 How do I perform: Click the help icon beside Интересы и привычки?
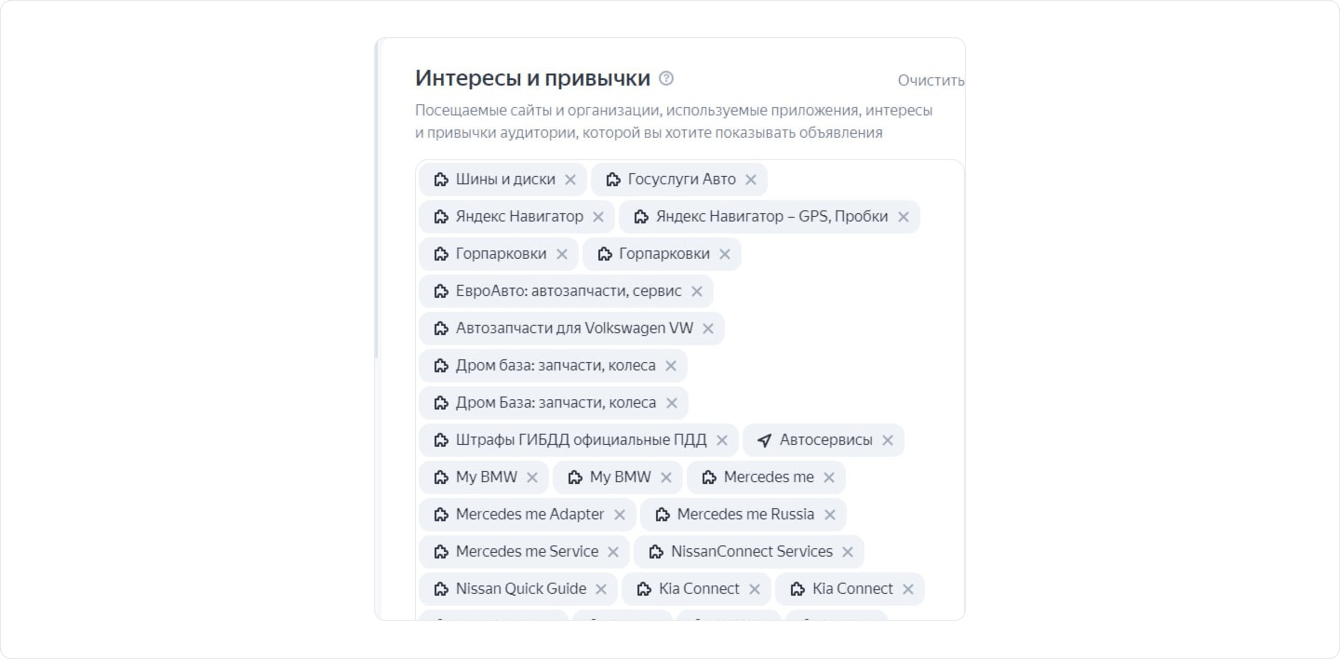click(666, 78)
